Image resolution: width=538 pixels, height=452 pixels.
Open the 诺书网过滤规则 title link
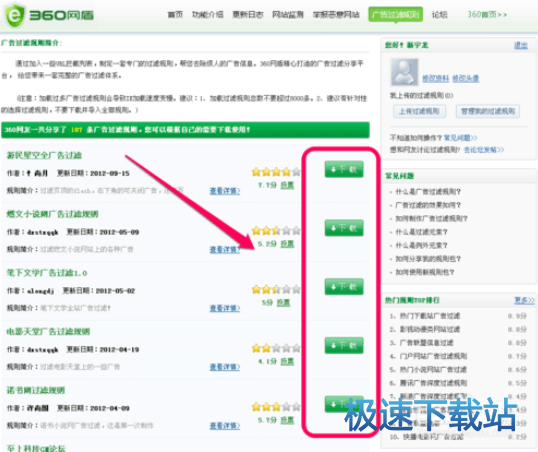tap(36, 390)
